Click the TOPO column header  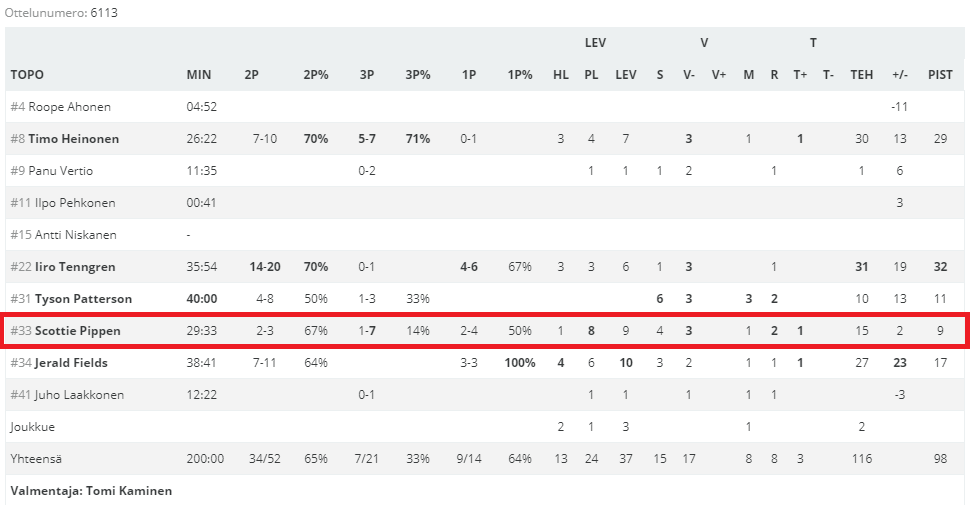[x=27, y=75]
